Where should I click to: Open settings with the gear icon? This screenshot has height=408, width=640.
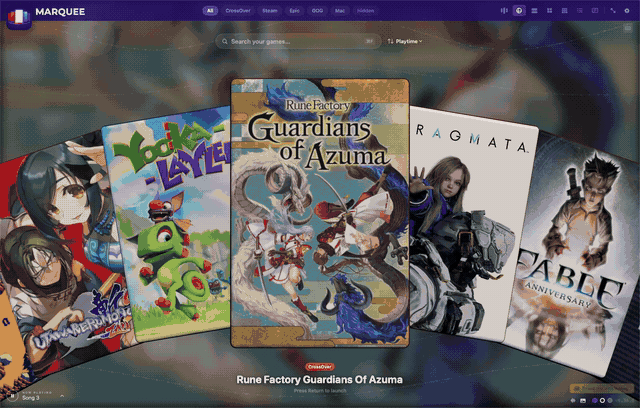(x=627, y=11)
